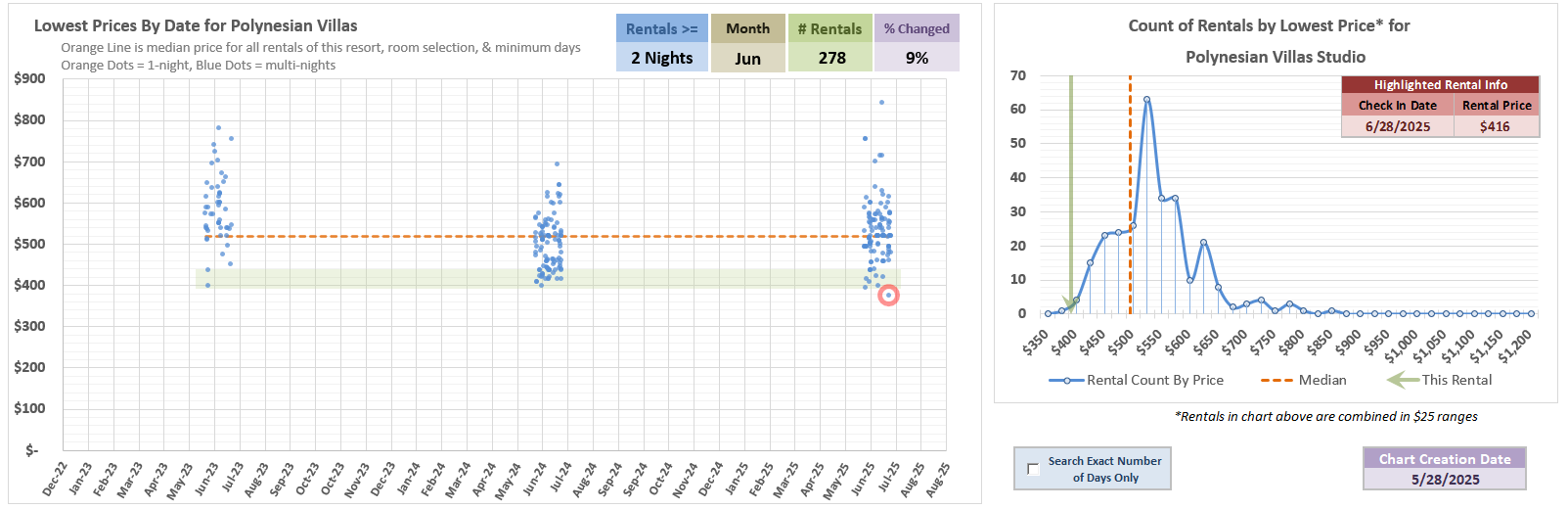The image size is (1568, 509).
Task: Select the 5/28/2025 chart creation date cell
Action: [1444, 480]
